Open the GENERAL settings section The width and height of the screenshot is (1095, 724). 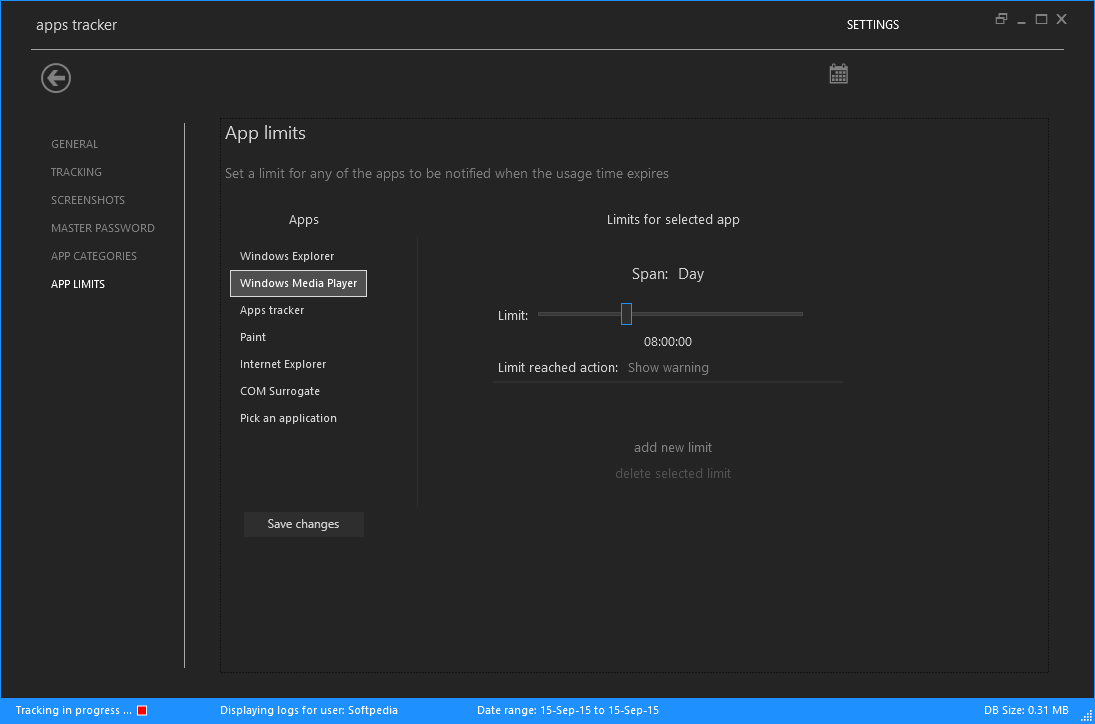pos(75,144)
